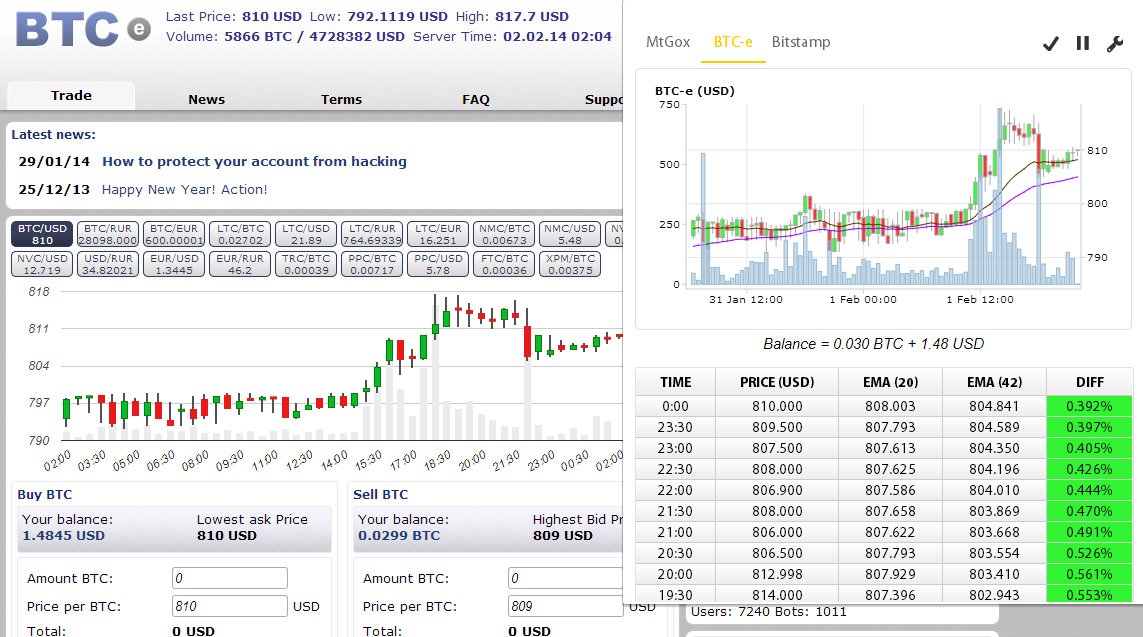Click the Last Price 810 USD value
Image resolution: width=1143 pixels, height=637 pixels.
pyautogui.click(x=272, y=16)
